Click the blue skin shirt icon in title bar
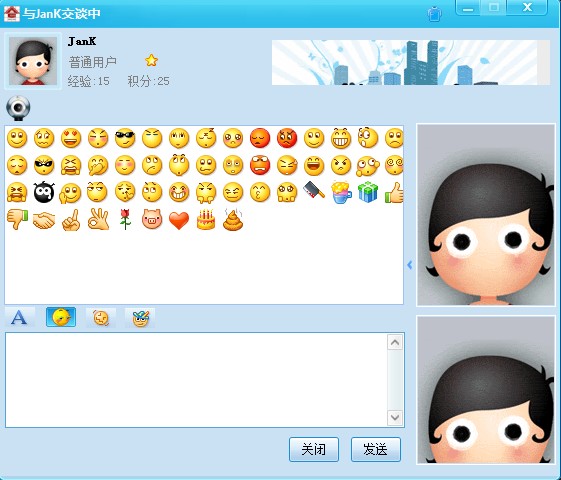 (x=434, y=14)
